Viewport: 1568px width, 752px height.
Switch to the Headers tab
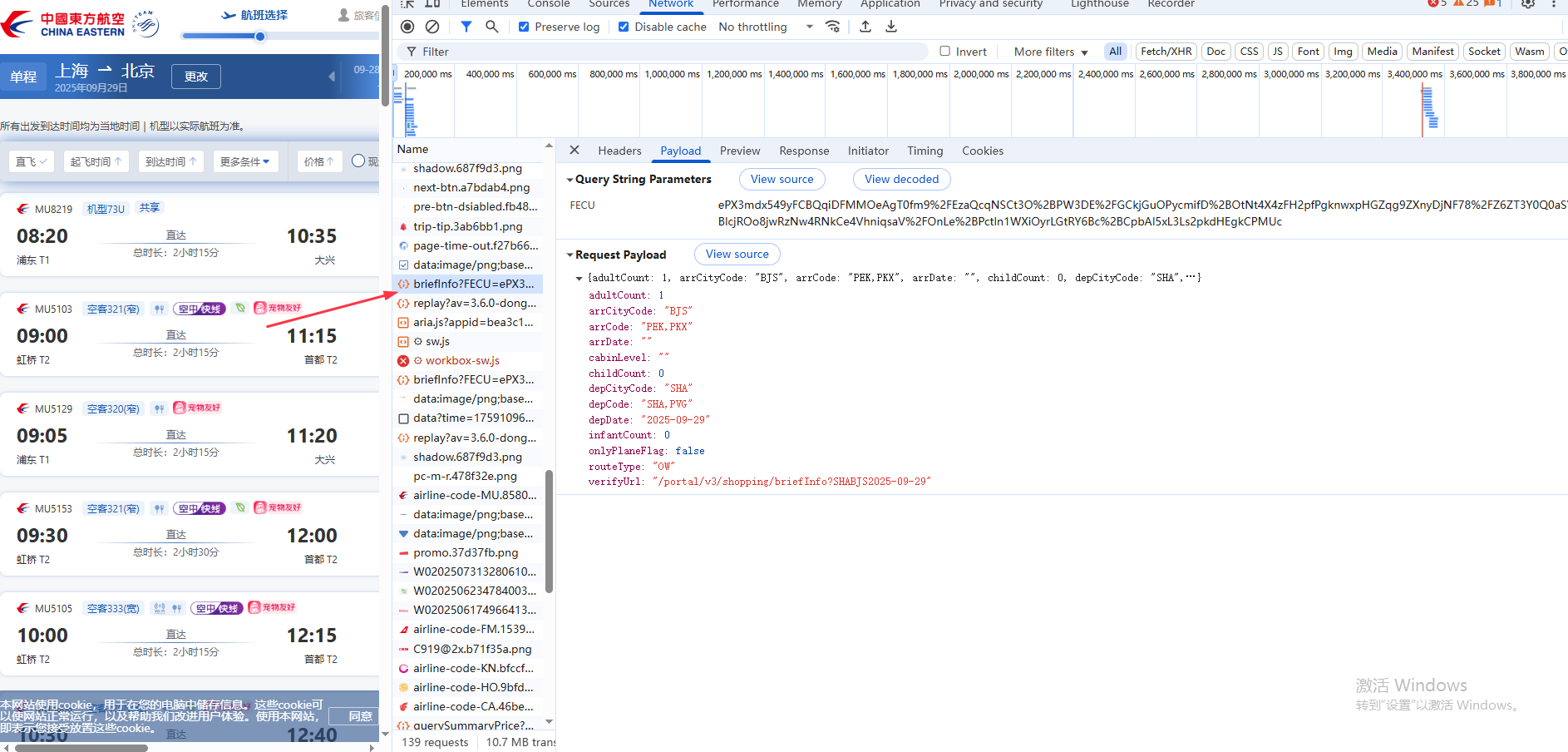619,151
